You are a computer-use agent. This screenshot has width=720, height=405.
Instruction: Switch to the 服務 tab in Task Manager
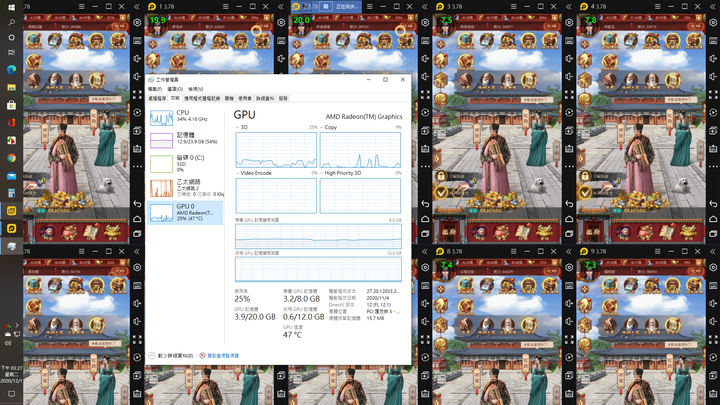(x=283, y=98)
